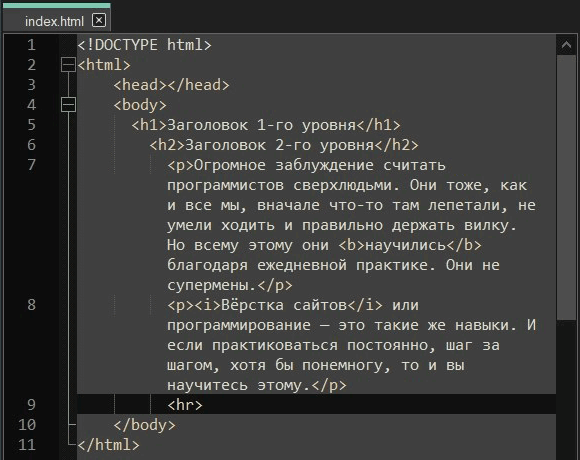The image size is (580, 460).
Task: Click line number 1 in gutter
Action: point(31,45)
